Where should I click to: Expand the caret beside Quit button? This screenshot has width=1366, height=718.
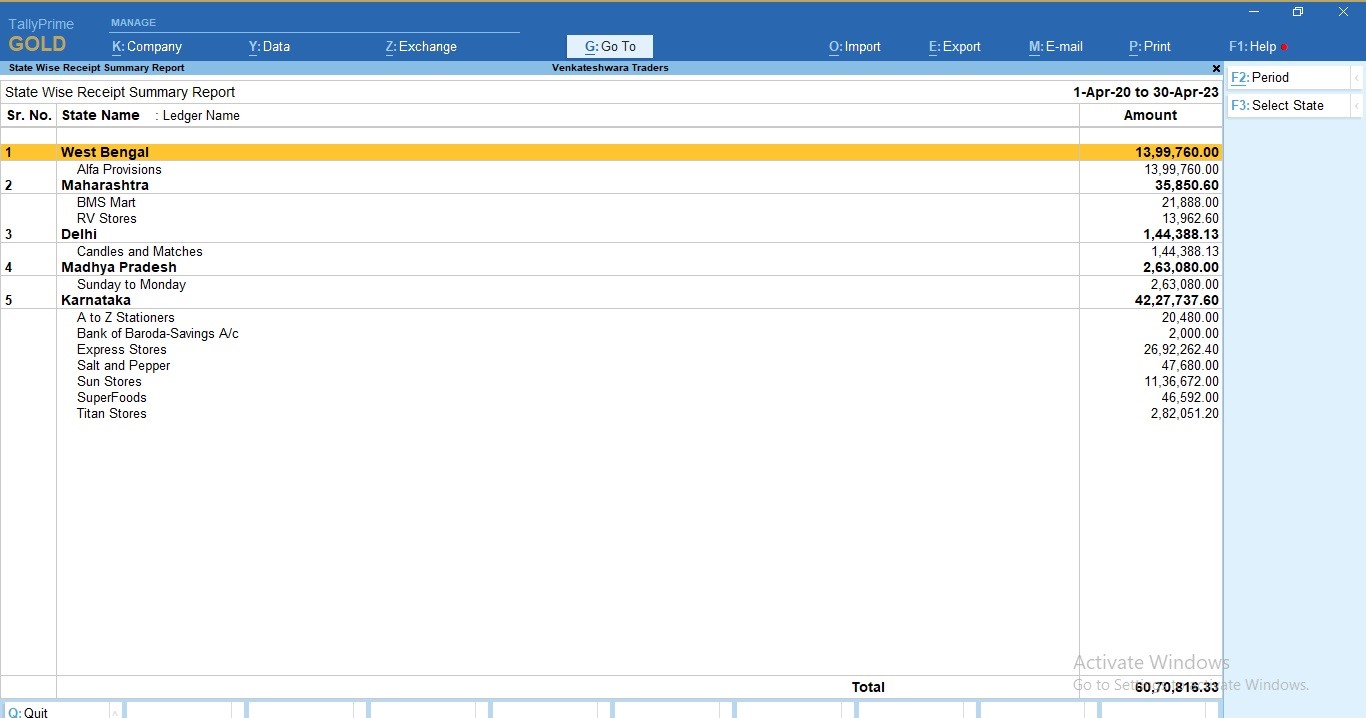point(115,712)
